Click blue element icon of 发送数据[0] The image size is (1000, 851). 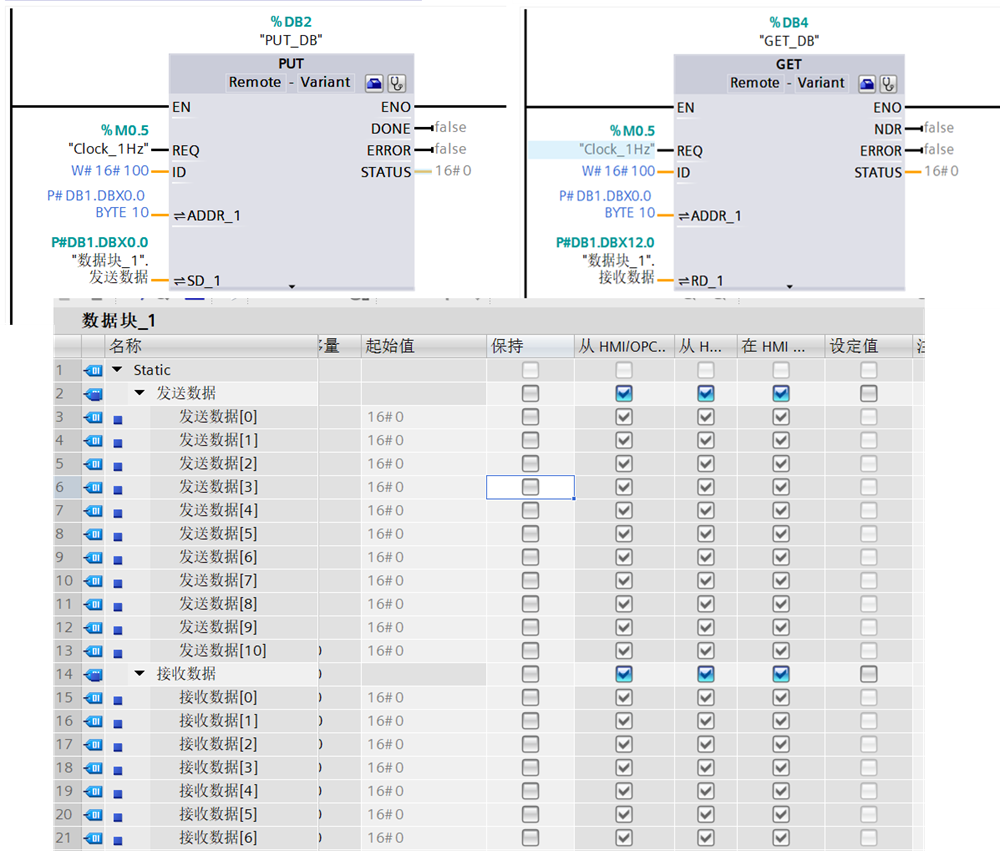point(118,418)
